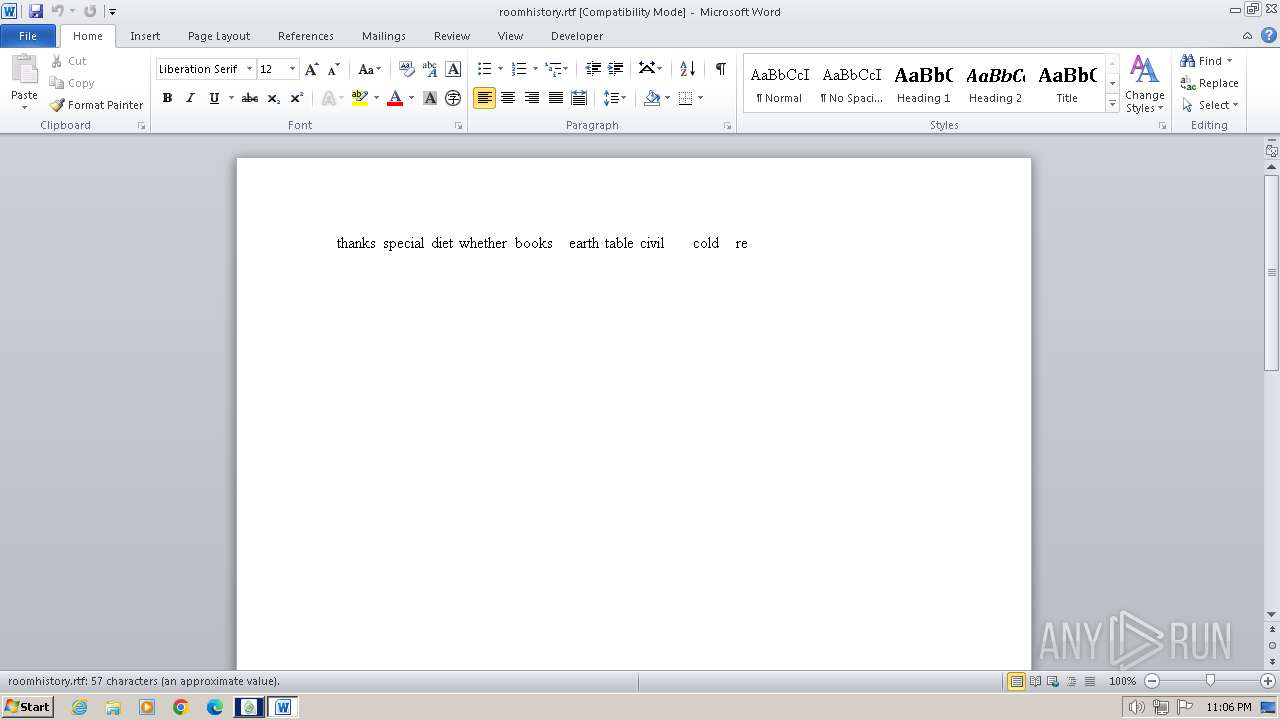The width and height of the screenshot is (1280, 720).
Task: Click the Character Border icon
Action: tap(453, 69)
